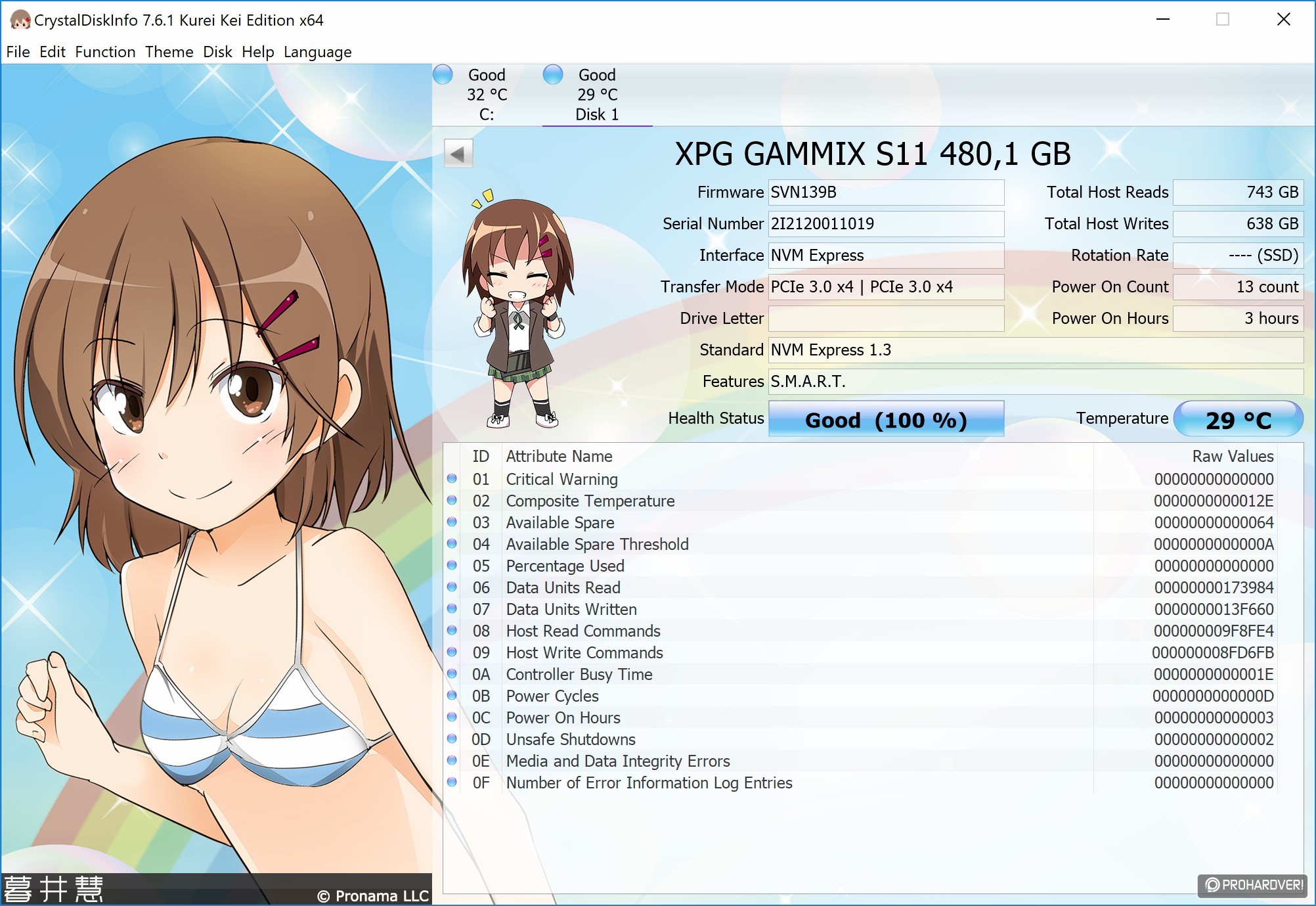Click status dot for Error Information Log Entries
The width and height of the screenshot is (1316, 906).
(x=452, y=782)
